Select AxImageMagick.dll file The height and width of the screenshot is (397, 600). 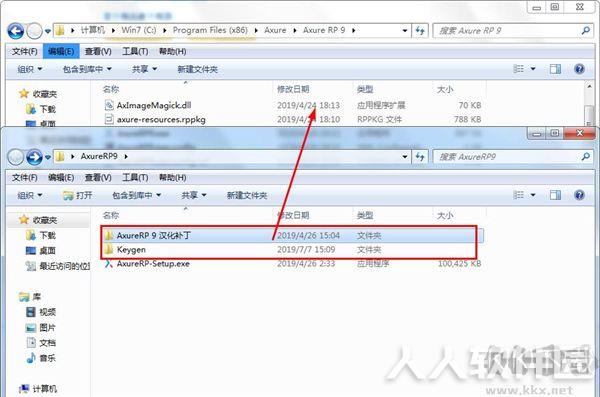[x=293, y=105]
